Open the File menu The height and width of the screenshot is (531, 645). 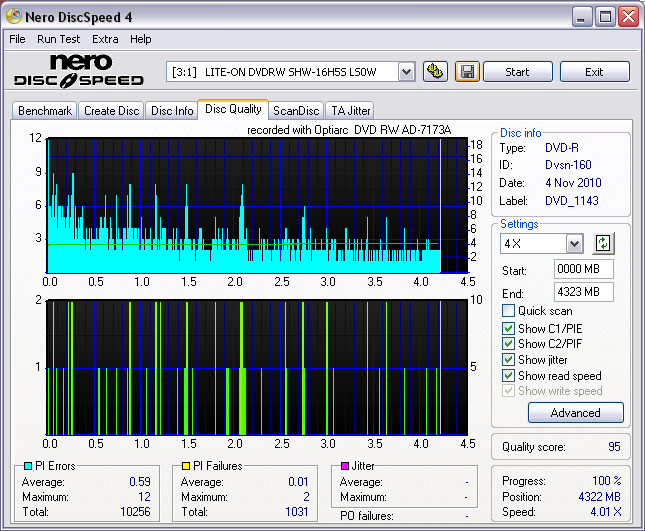coord(17,39)
